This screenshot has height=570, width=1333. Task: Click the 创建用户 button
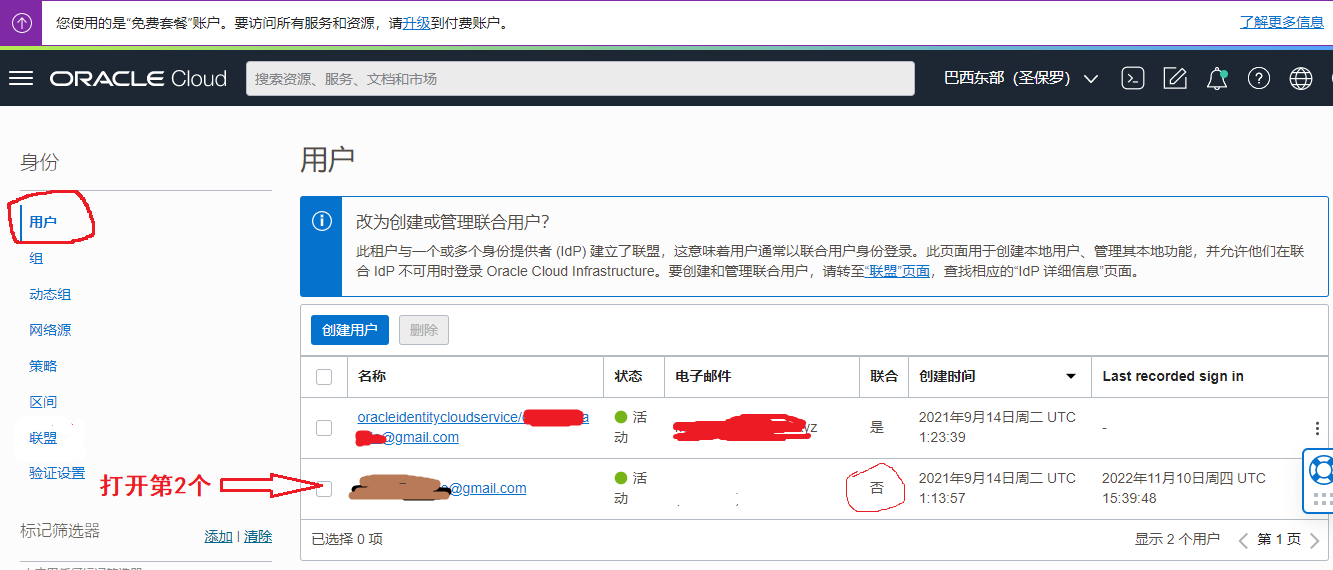point(350,330)
